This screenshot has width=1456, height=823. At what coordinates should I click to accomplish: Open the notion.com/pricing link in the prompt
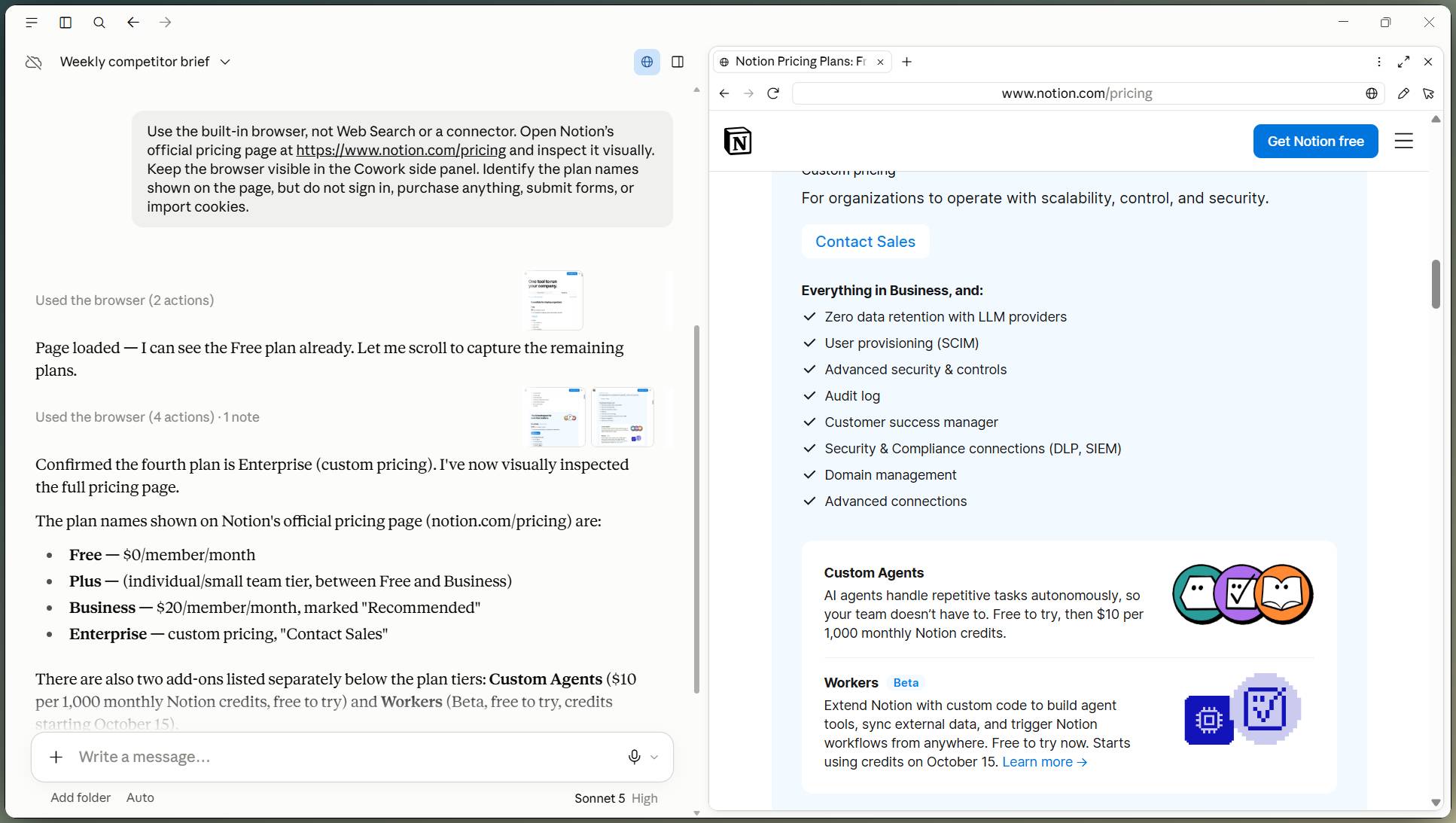(401, 151)
